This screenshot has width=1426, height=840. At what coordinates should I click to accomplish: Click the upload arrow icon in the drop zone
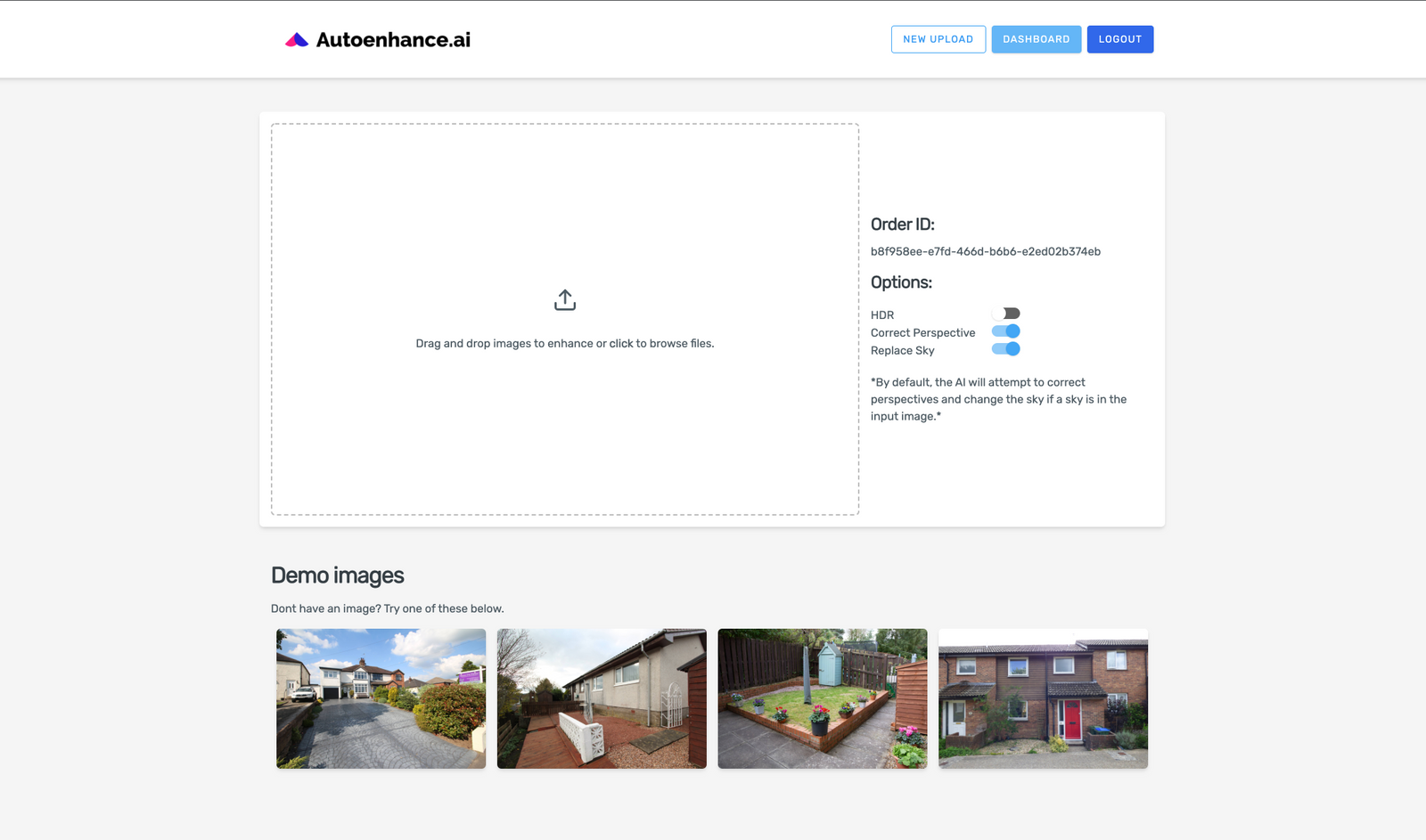coord(564,300)
